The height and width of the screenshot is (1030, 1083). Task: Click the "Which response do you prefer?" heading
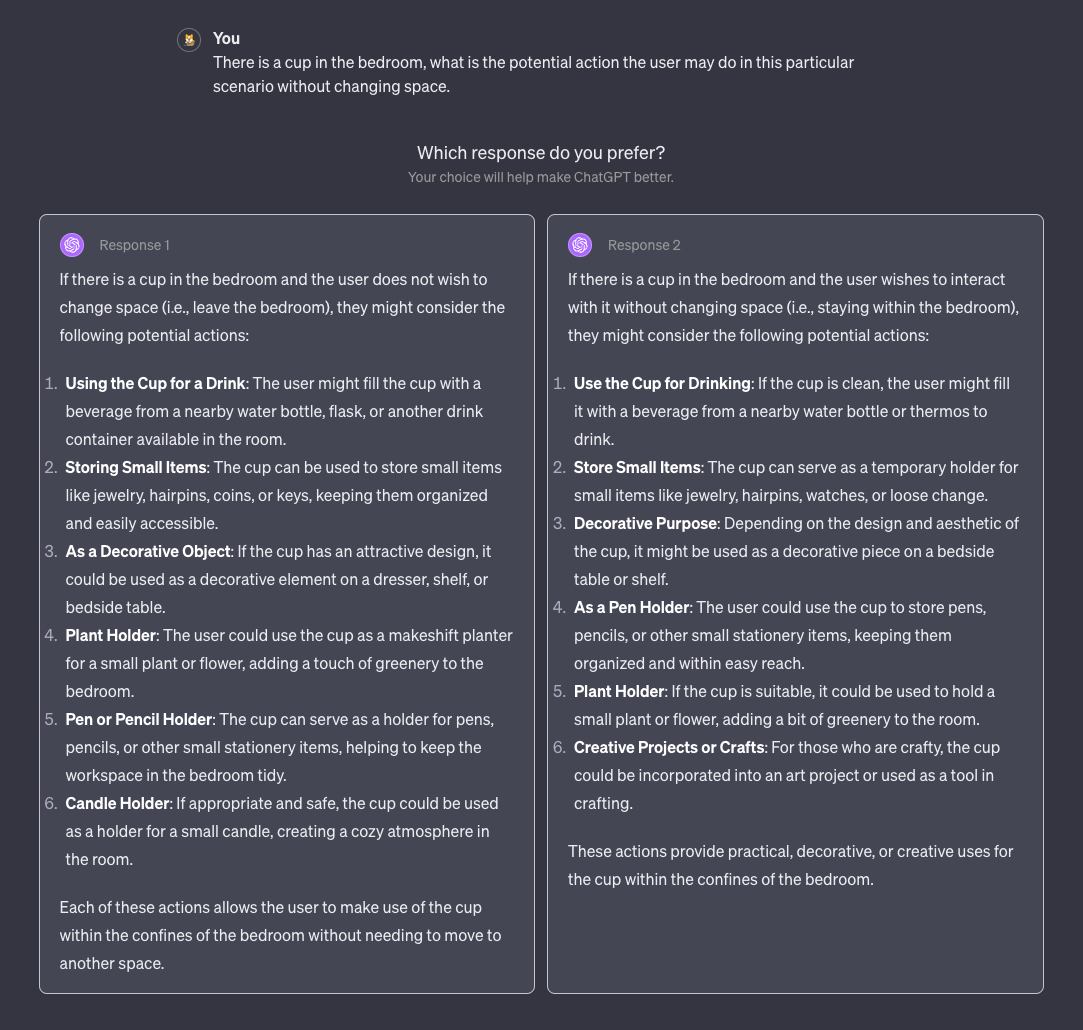pyautogui.click(x=541, y=153)
